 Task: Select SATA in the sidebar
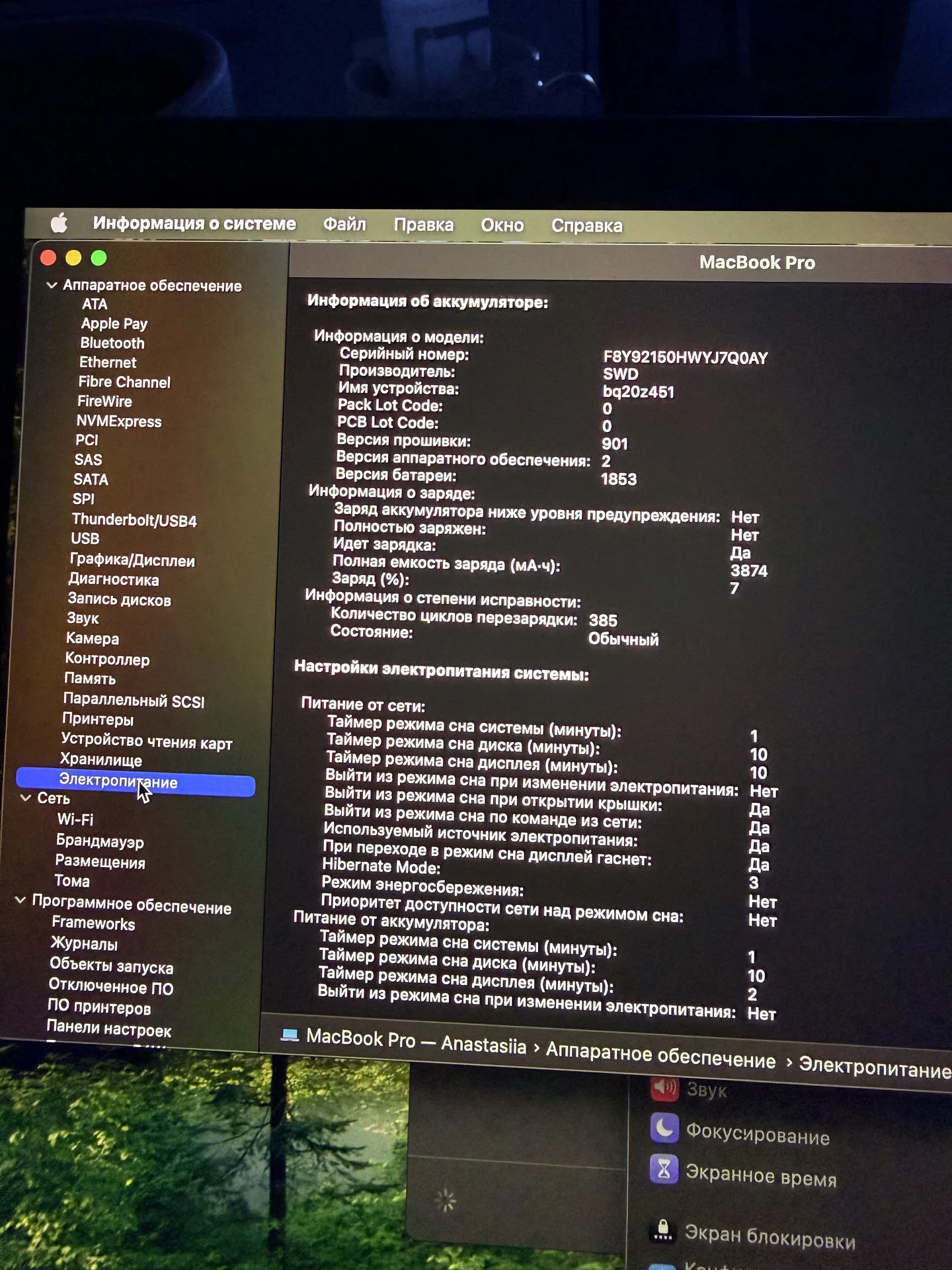tap(91, 480)
